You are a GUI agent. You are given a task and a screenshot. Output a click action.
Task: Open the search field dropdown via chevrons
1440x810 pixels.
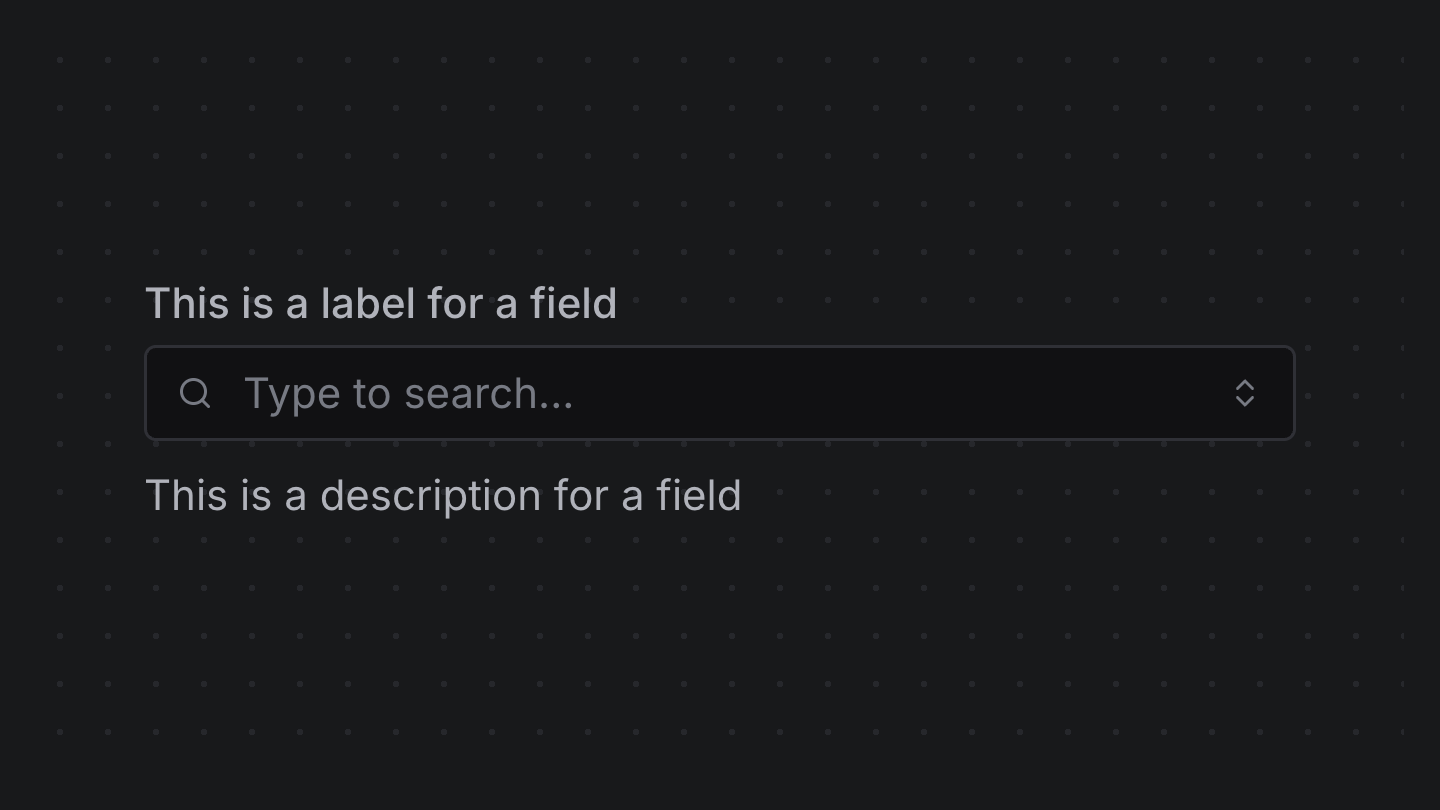tap(1244, 393)
